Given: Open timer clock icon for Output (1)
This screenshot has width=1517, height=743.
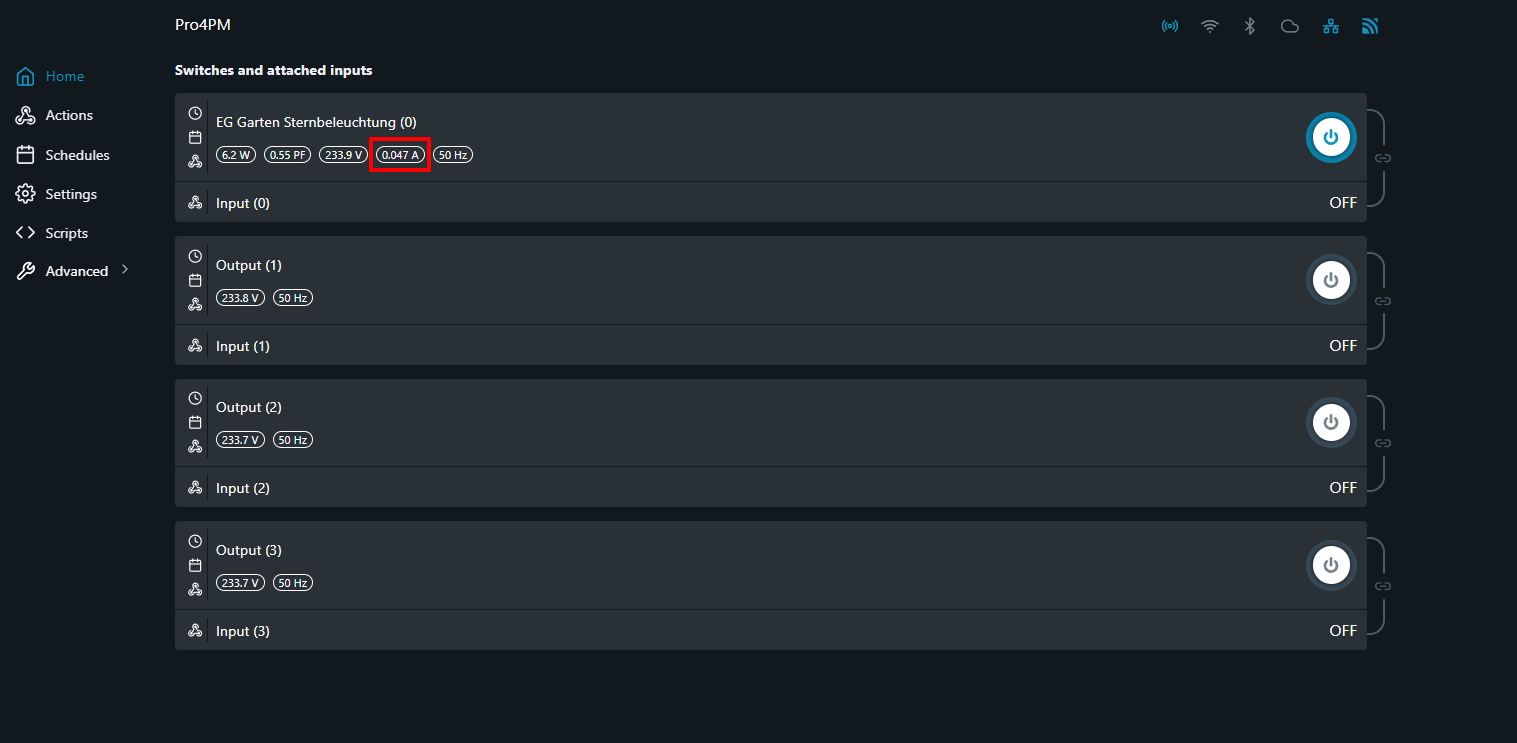Looking at the screenshot, I should (195, 256).
